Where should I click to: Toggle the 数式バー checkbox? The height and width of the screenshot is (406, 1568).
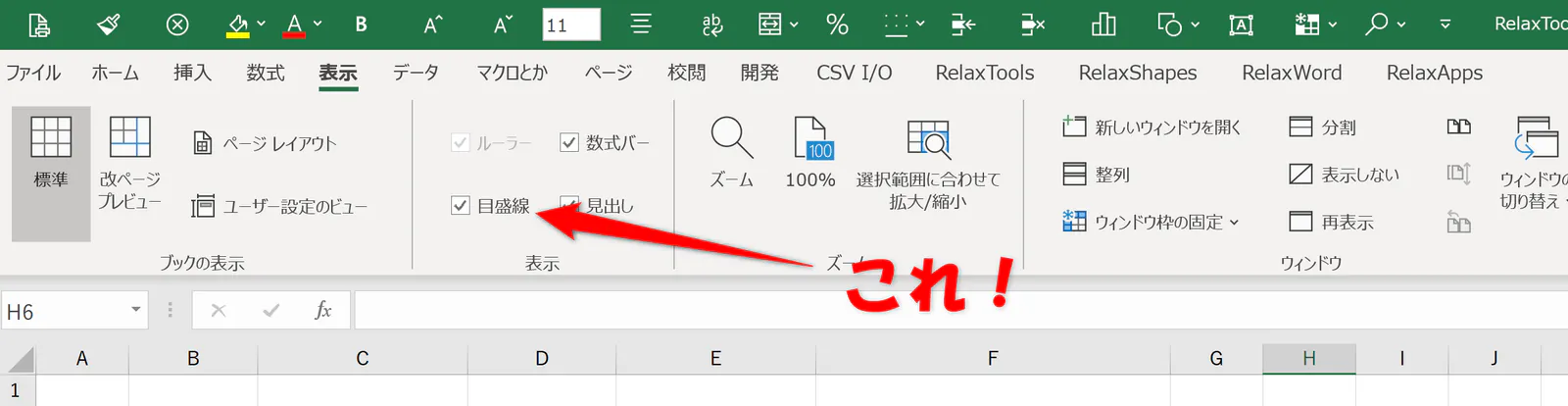(568, 143)
